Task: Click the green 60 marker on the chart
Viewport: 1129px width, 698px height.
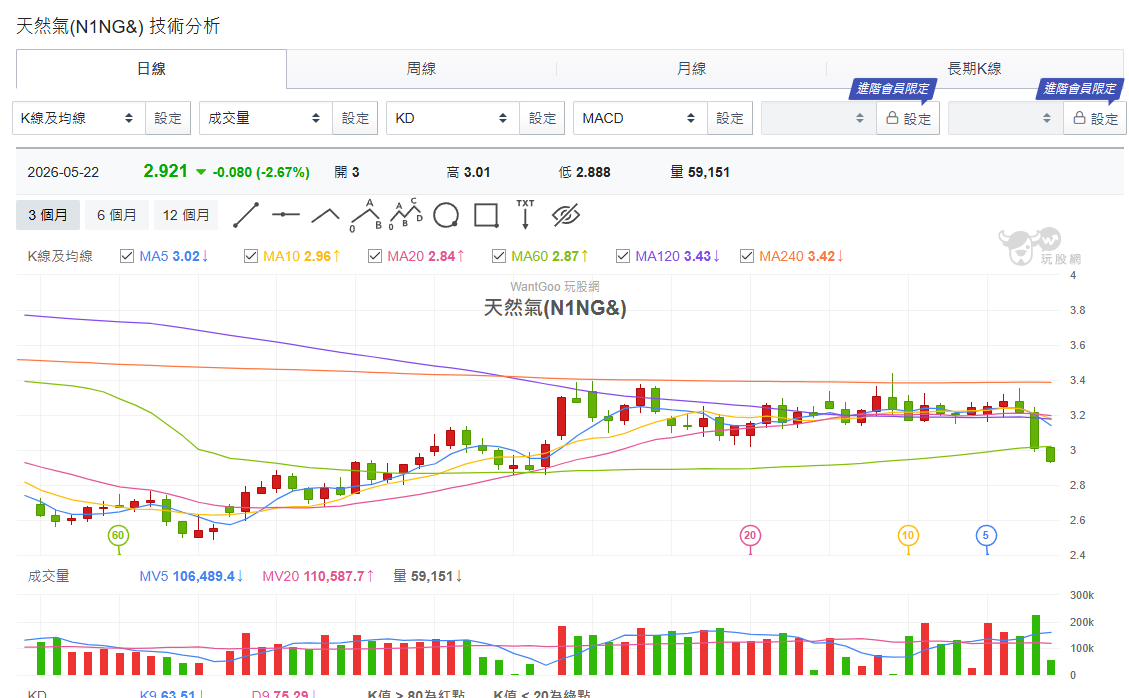Action: coord(118,535)
